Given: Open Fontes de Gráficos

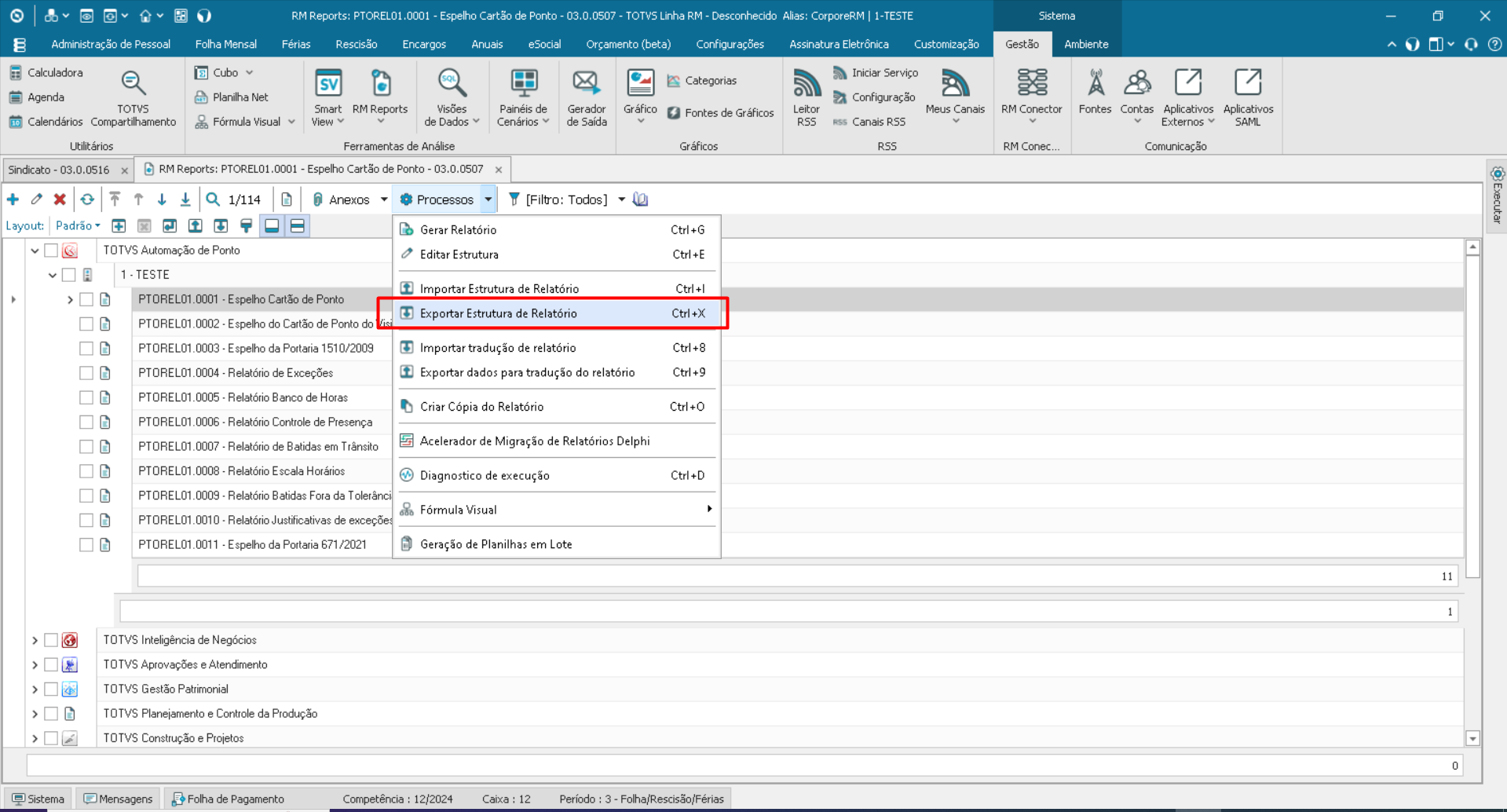Looking at the screenshot, I should (720, 112).
